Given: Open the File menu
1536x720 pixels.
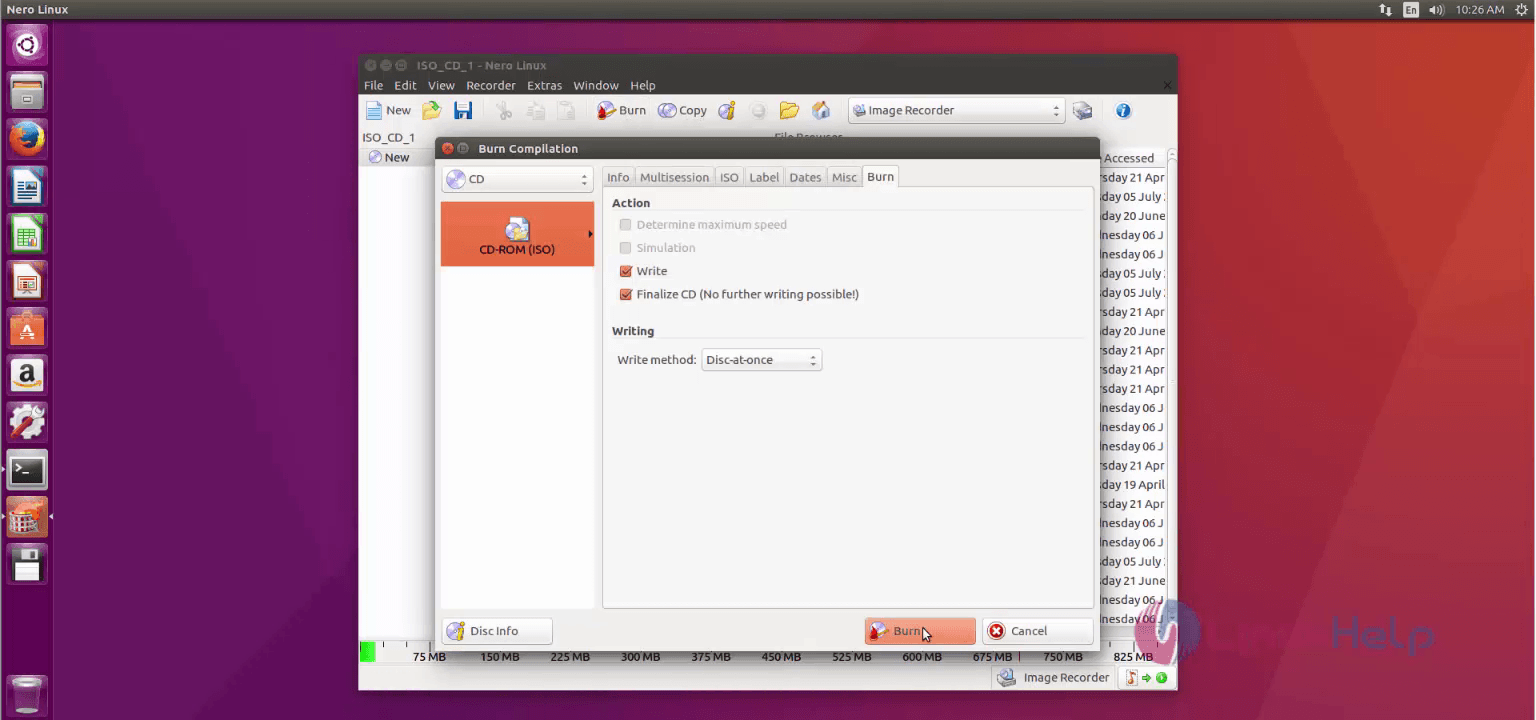Looking at the screenshot, I should point(373,85).
